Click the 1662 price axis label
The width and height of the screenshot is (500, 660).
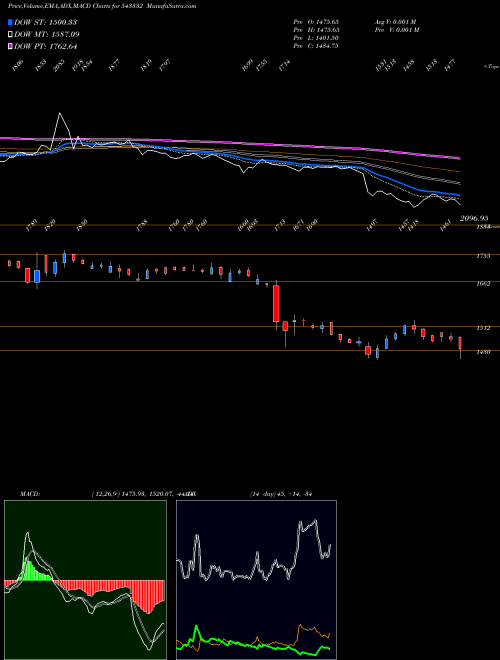pos(484,284)
